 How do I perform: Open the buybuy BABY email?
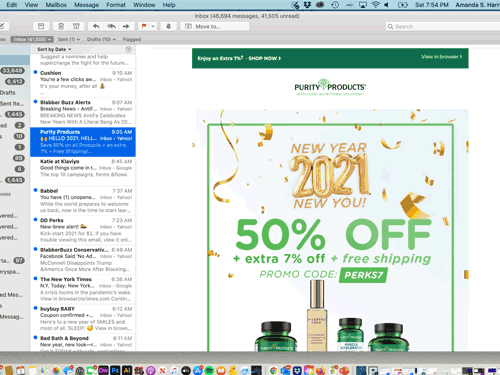(83, 319)
